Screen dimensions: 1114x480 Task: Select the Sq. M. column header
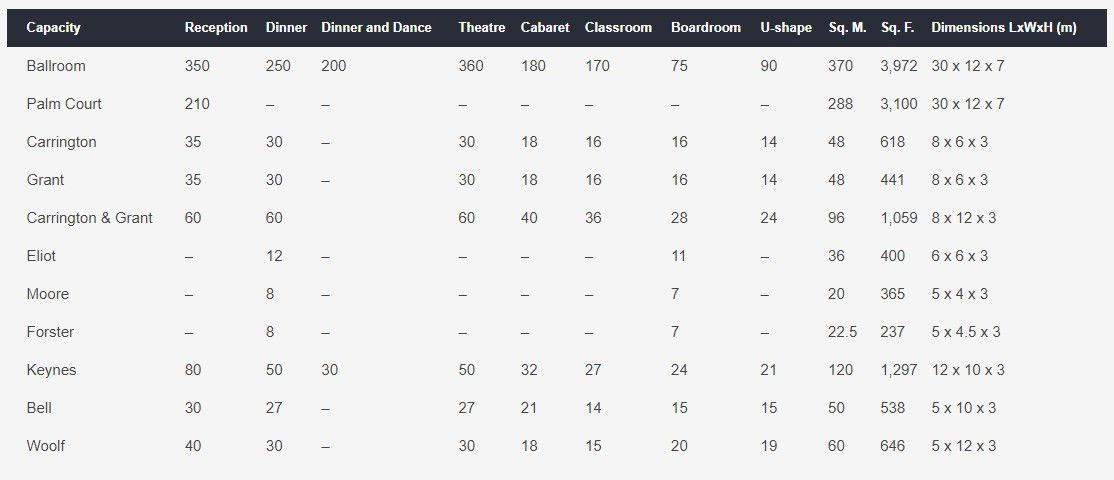point(847,28)
